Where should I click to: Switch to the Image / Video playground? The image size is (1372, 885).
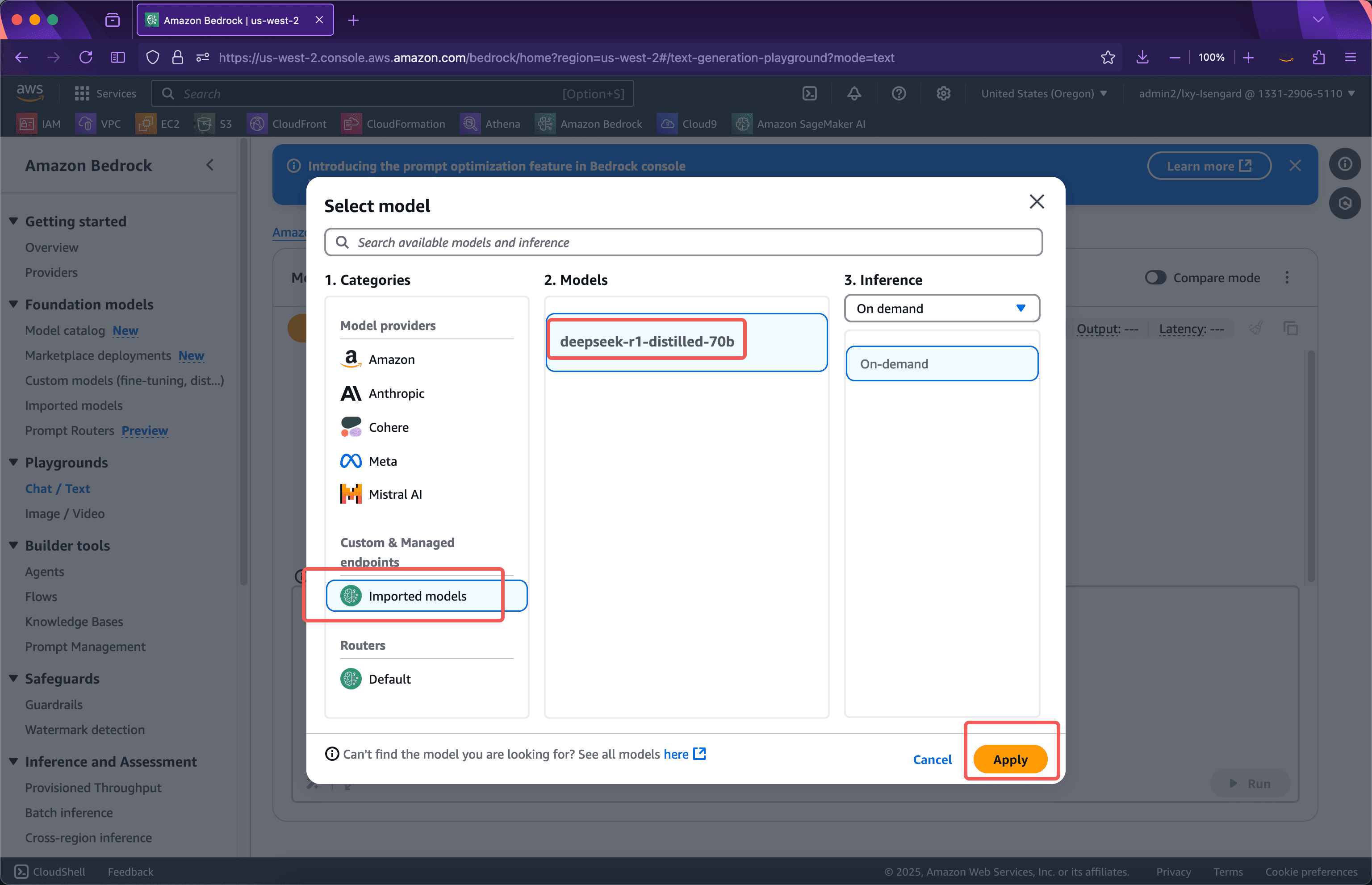point(64,513)
